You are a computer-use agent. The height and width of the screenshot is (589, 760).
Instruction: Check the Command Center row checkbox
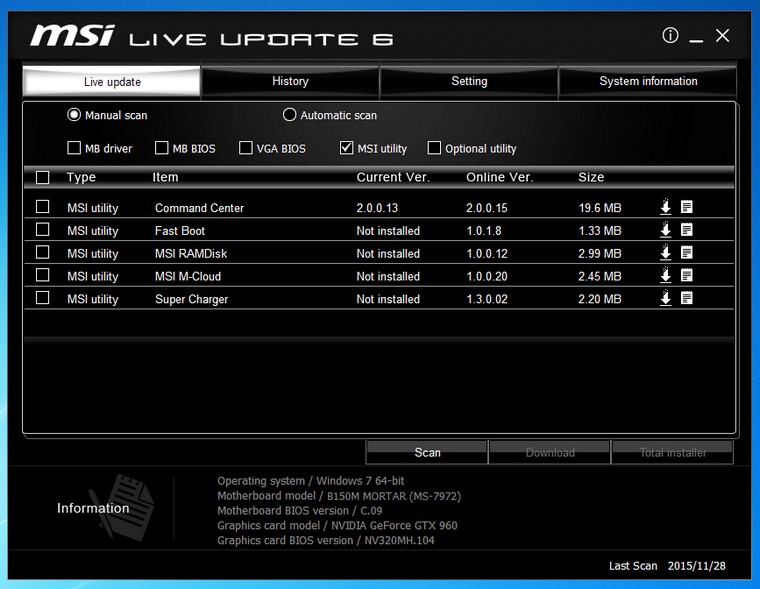pos(43,207)
